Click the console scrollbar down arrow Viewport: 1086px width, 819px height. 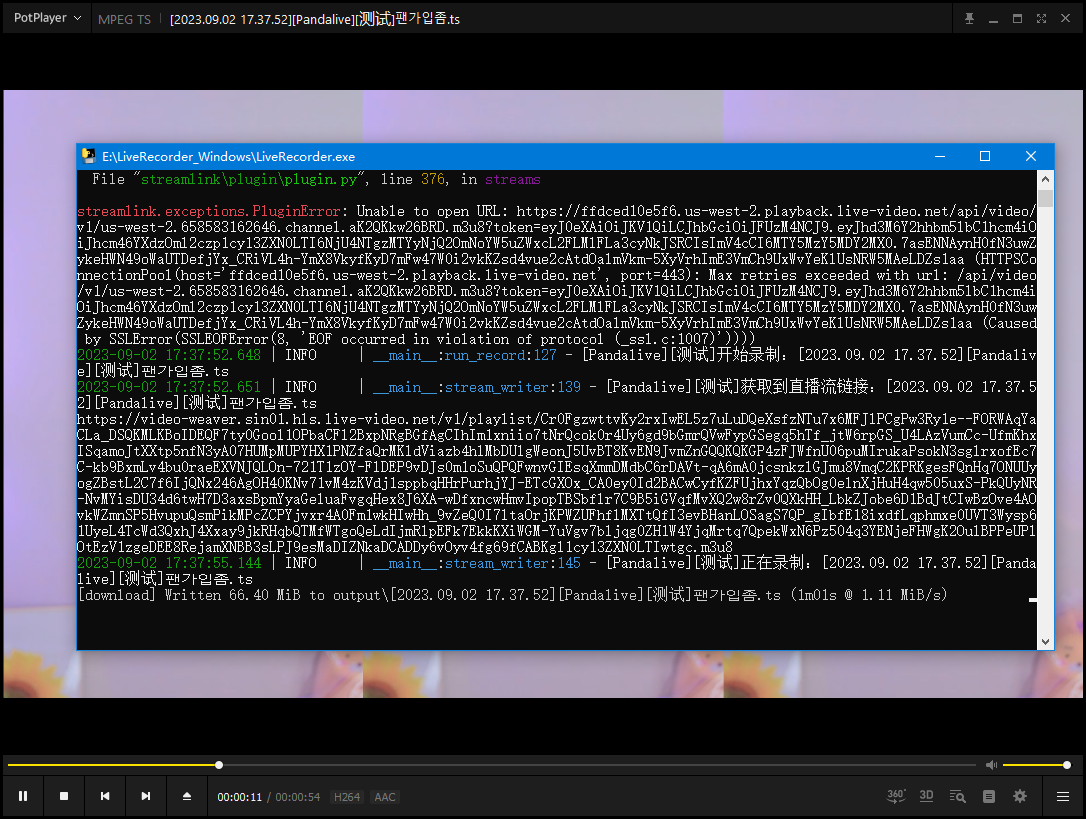pos(1044,640)
